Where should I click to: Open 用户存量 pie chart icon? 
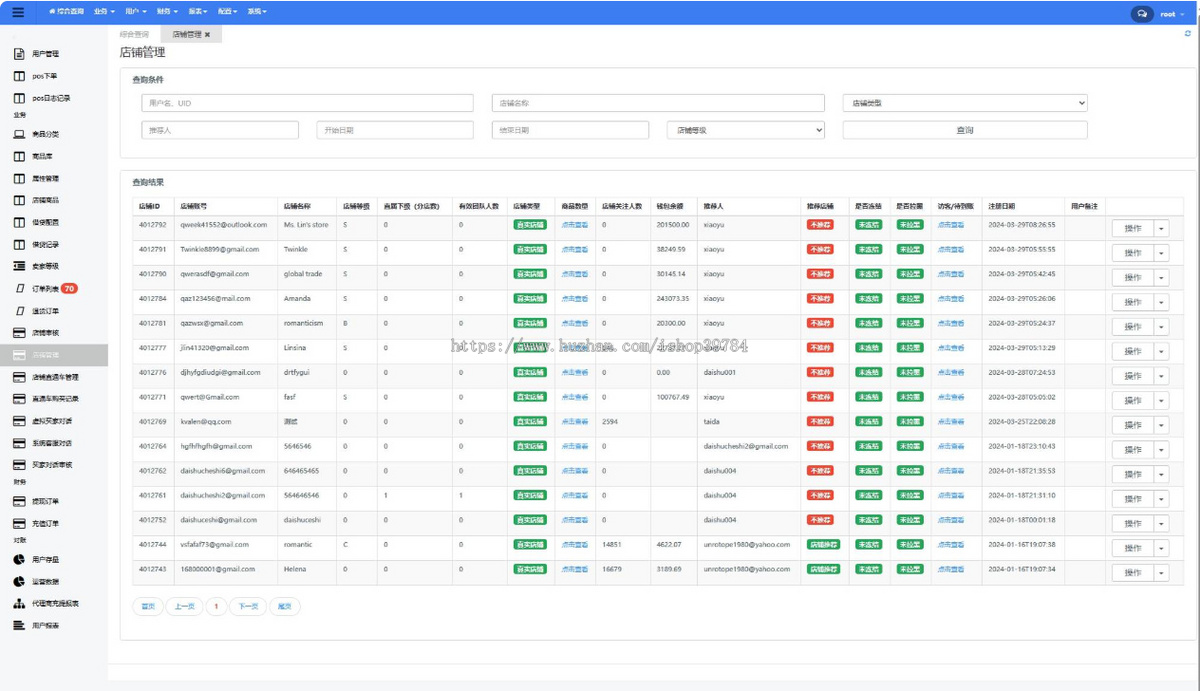pos(19,559)
